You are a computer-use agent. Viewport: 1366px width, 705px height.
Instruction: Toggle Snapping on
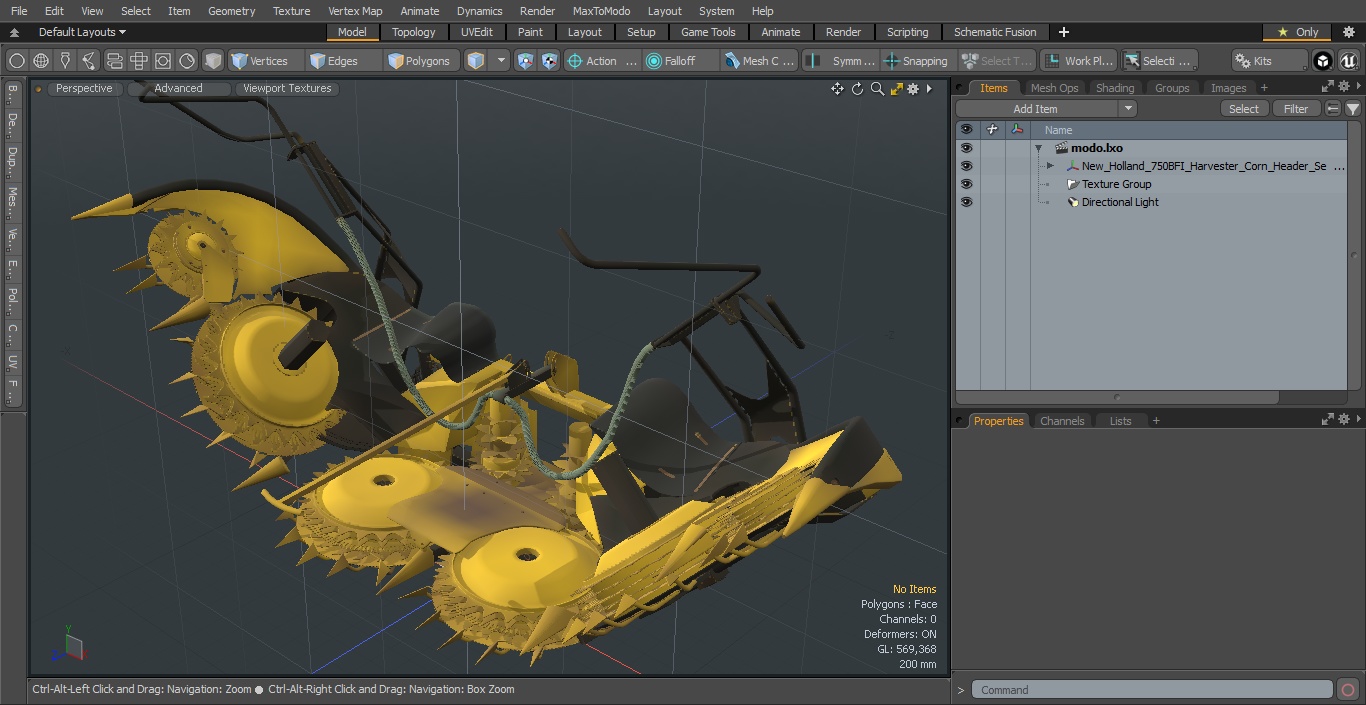click(x=917, y=61)
